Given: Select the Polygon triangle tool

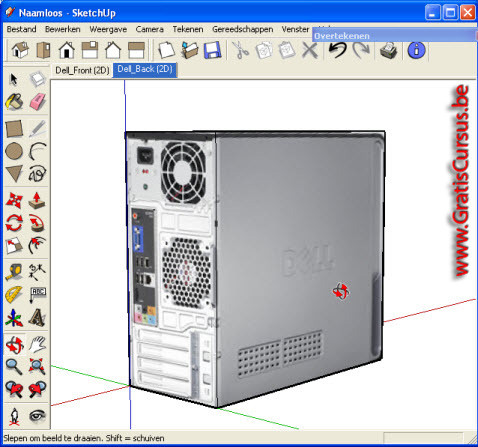Looking at the screenshot, I should pyautogui.click(x=14, y=173).
